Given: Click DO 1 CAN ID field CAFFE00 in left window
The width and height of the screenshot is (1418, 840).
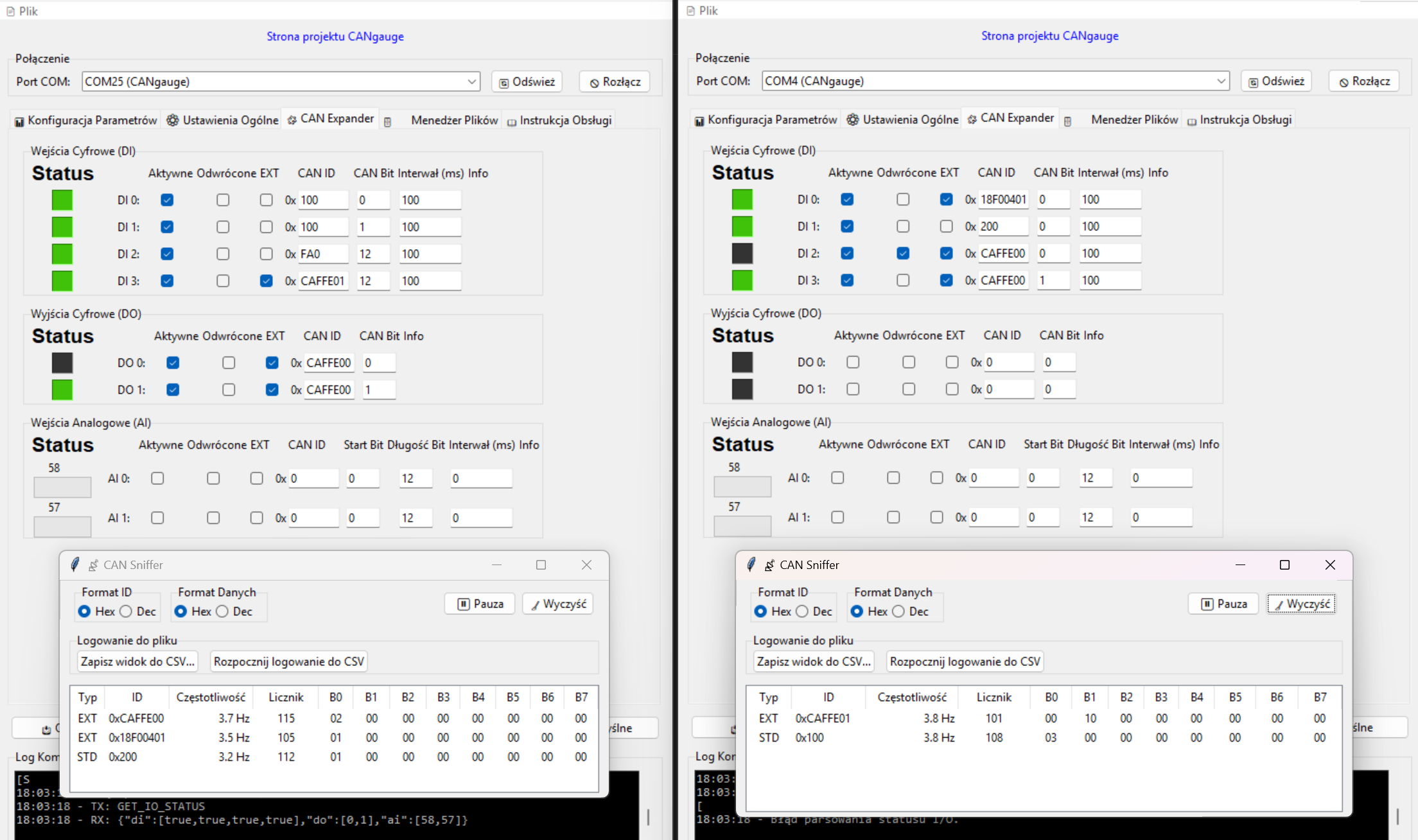Looking at the screenshot, I should [x=329, y=390].
